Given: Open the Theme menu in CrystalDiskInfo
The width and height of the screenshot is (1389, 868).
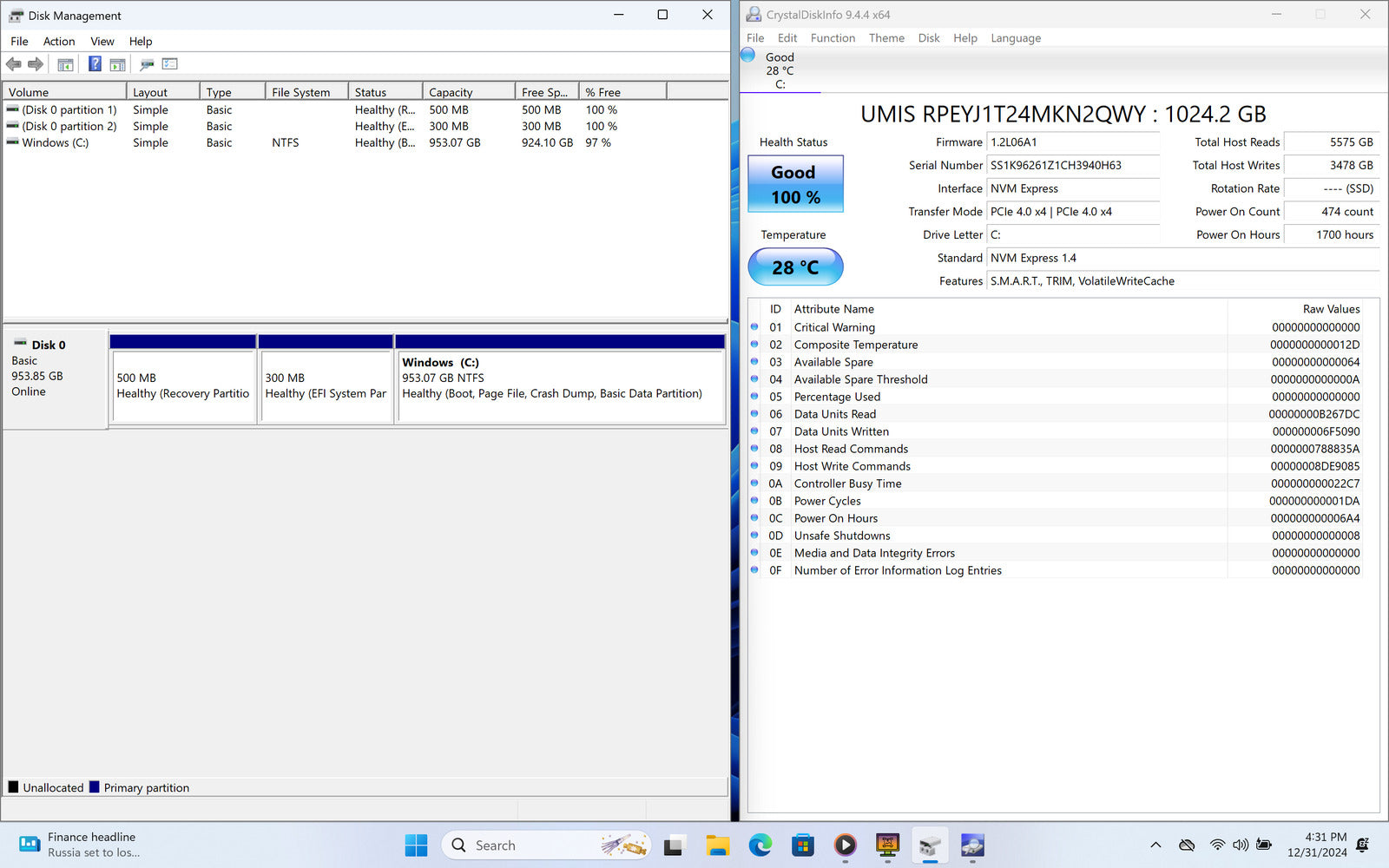Looking at the screenshot, I should (x=886, y=38).
